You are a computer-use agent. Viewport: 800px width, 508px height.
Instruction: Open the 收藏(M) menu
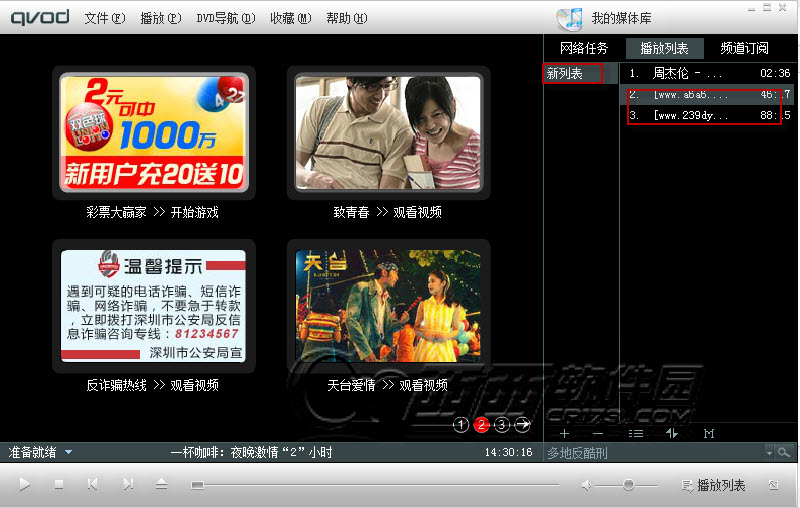pos(290,18)
